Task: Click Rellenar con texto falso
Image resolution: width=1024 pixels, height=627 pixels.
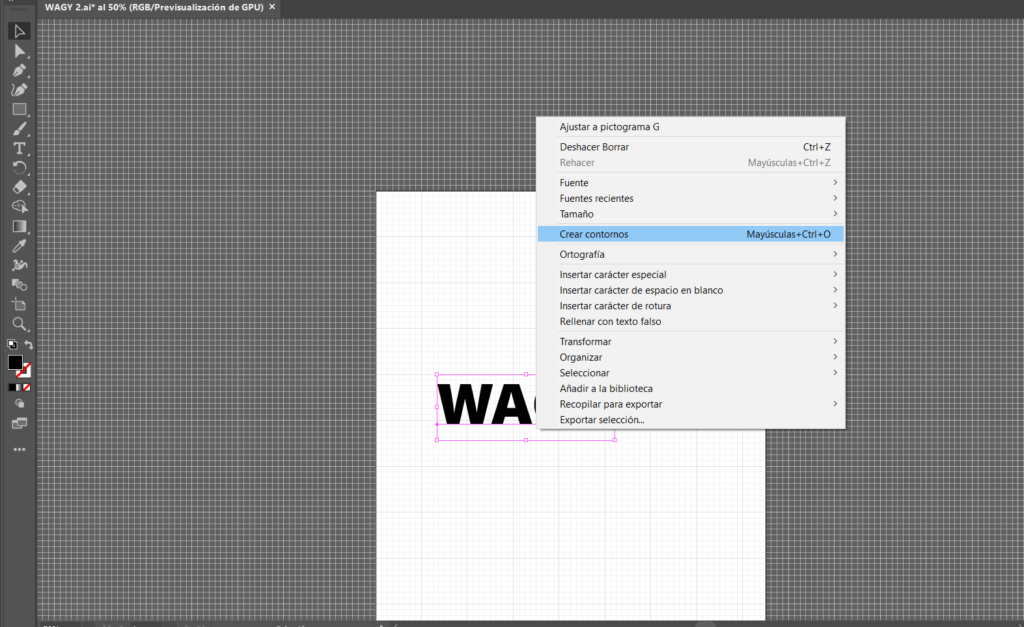Action: pos(610,322)
